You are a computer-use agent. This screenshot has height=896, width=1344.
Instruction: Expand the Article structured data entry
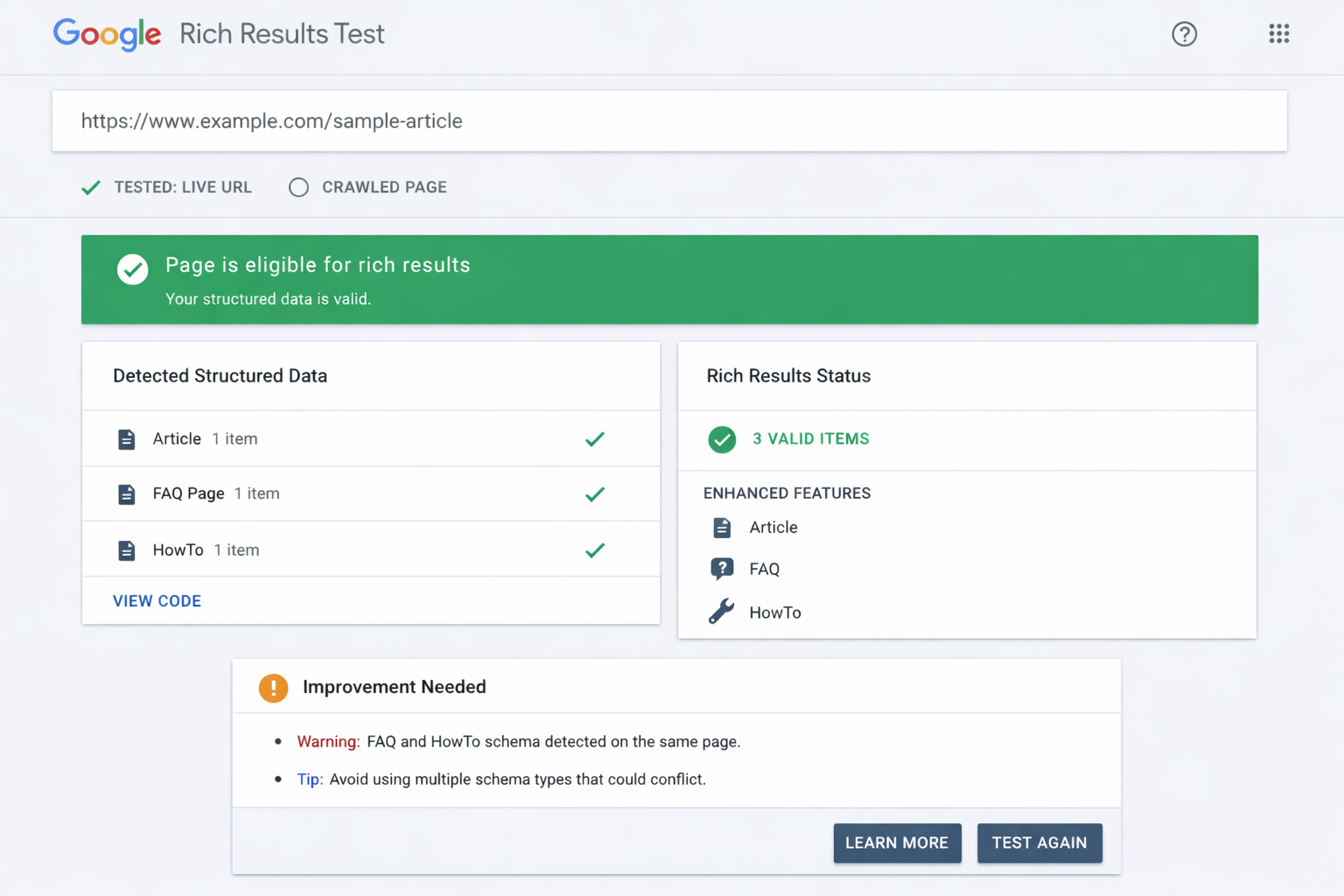(177, 438)
